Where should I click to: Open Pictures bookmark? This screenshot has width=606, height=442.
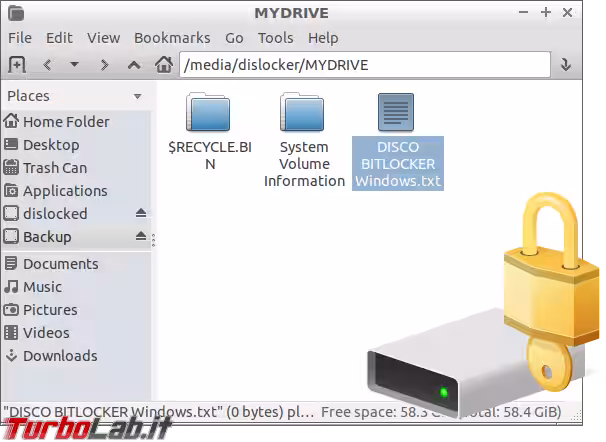(x=76, y=310)
